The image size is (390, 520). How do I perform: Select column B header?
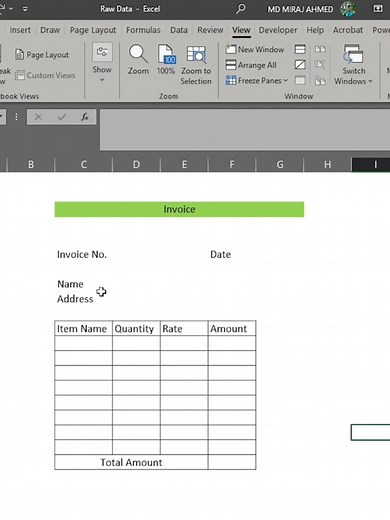31,164
